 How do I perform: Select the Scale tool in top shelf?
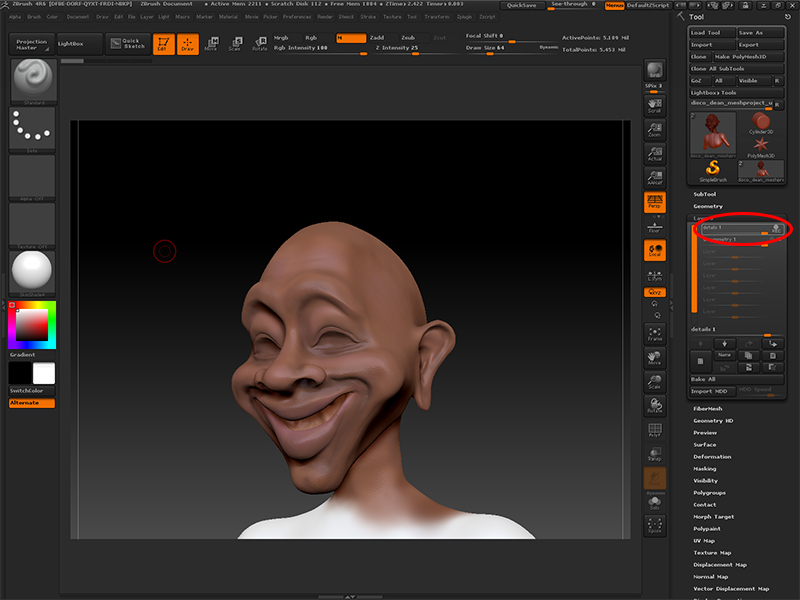[x=235, y=44]
